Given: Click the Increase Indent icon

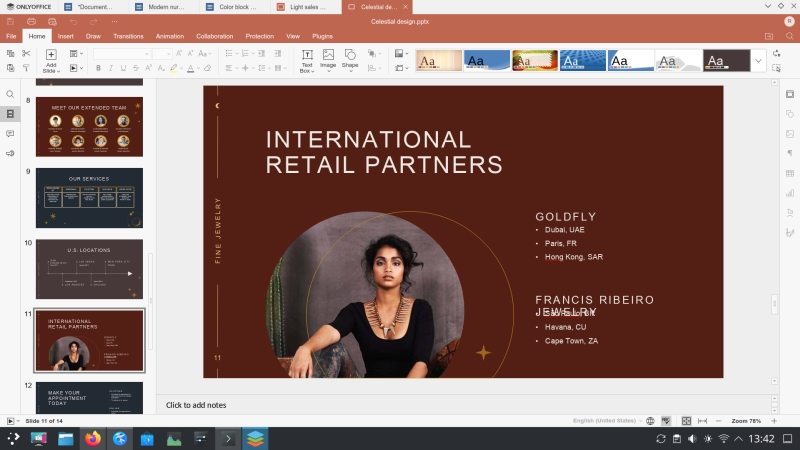Looking at the screenshot, I should point(278,53).
